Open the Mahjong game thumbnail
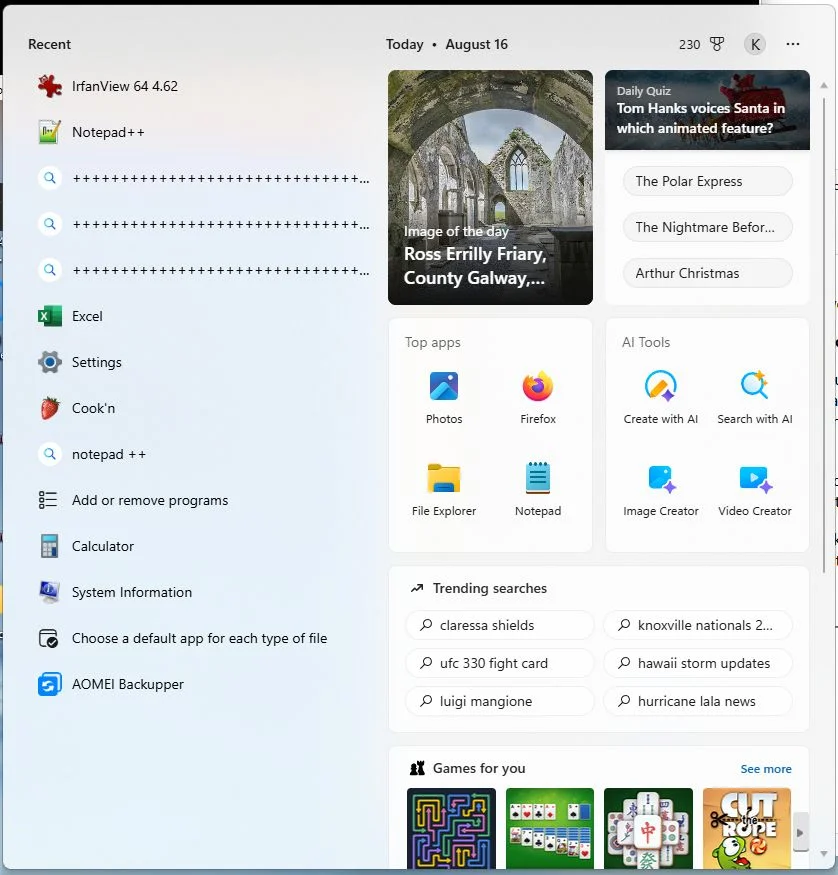 (x=648, y=829)
